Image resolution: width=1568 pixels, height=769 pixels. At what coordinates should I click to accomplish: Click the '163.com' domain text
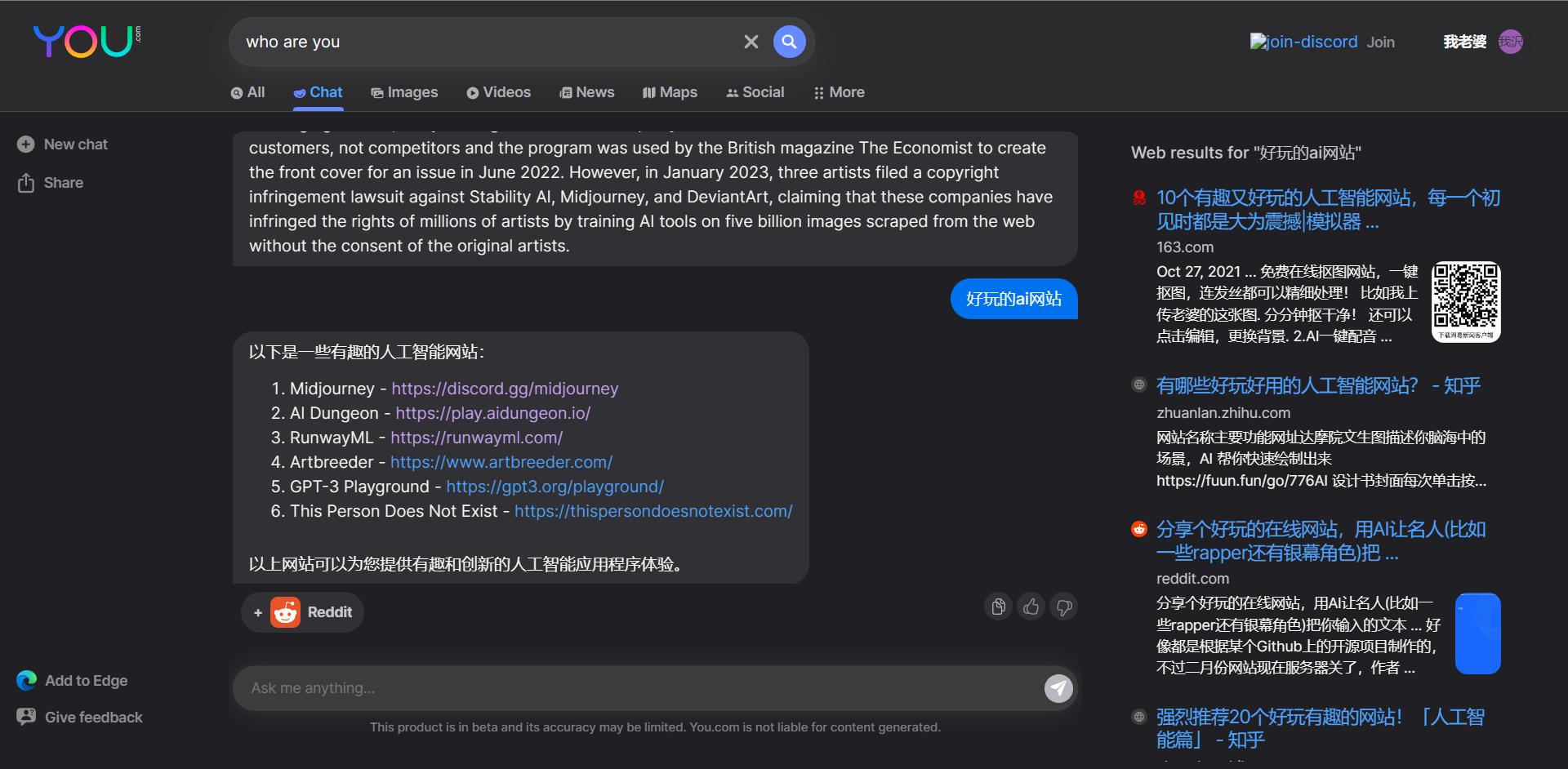[1185, 247]
